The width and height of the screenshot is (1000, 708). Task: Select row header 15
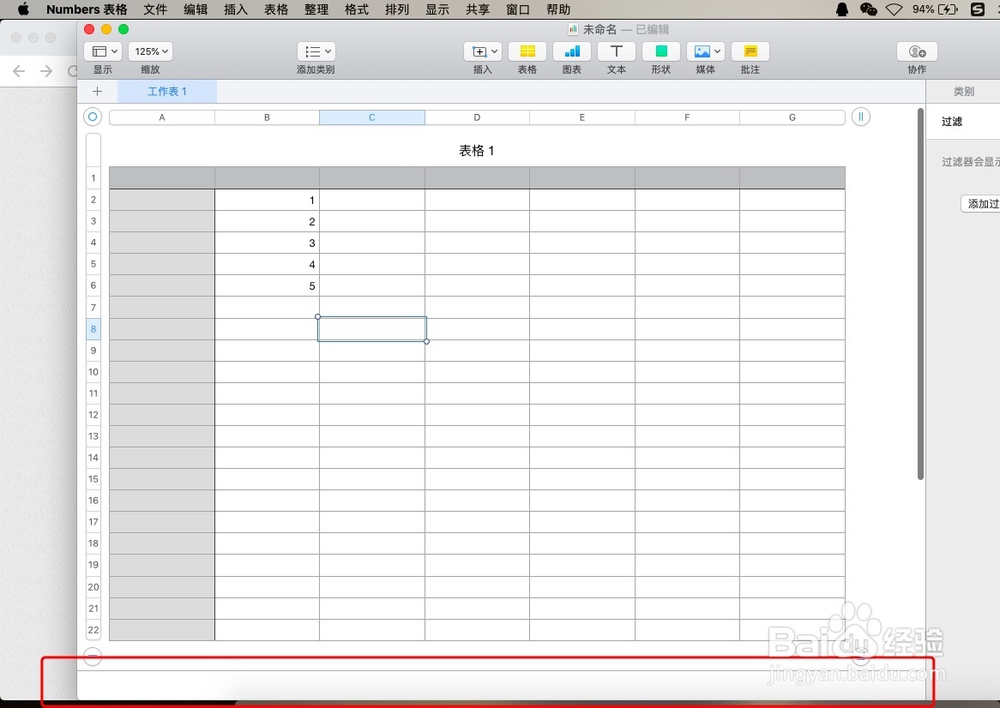click(93, 479)
